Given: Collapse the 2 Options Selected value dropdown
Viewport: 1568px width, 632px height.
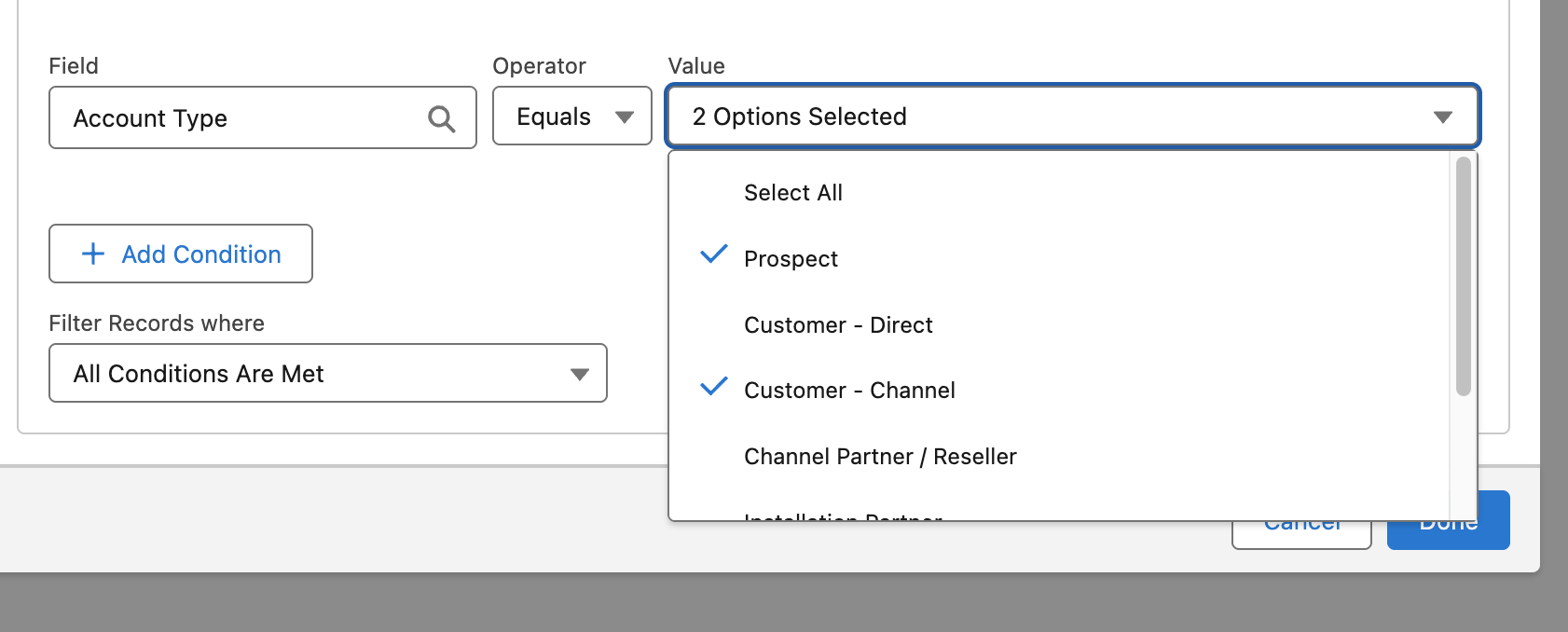Looking at the screenshot, I should pos(1072,117).
